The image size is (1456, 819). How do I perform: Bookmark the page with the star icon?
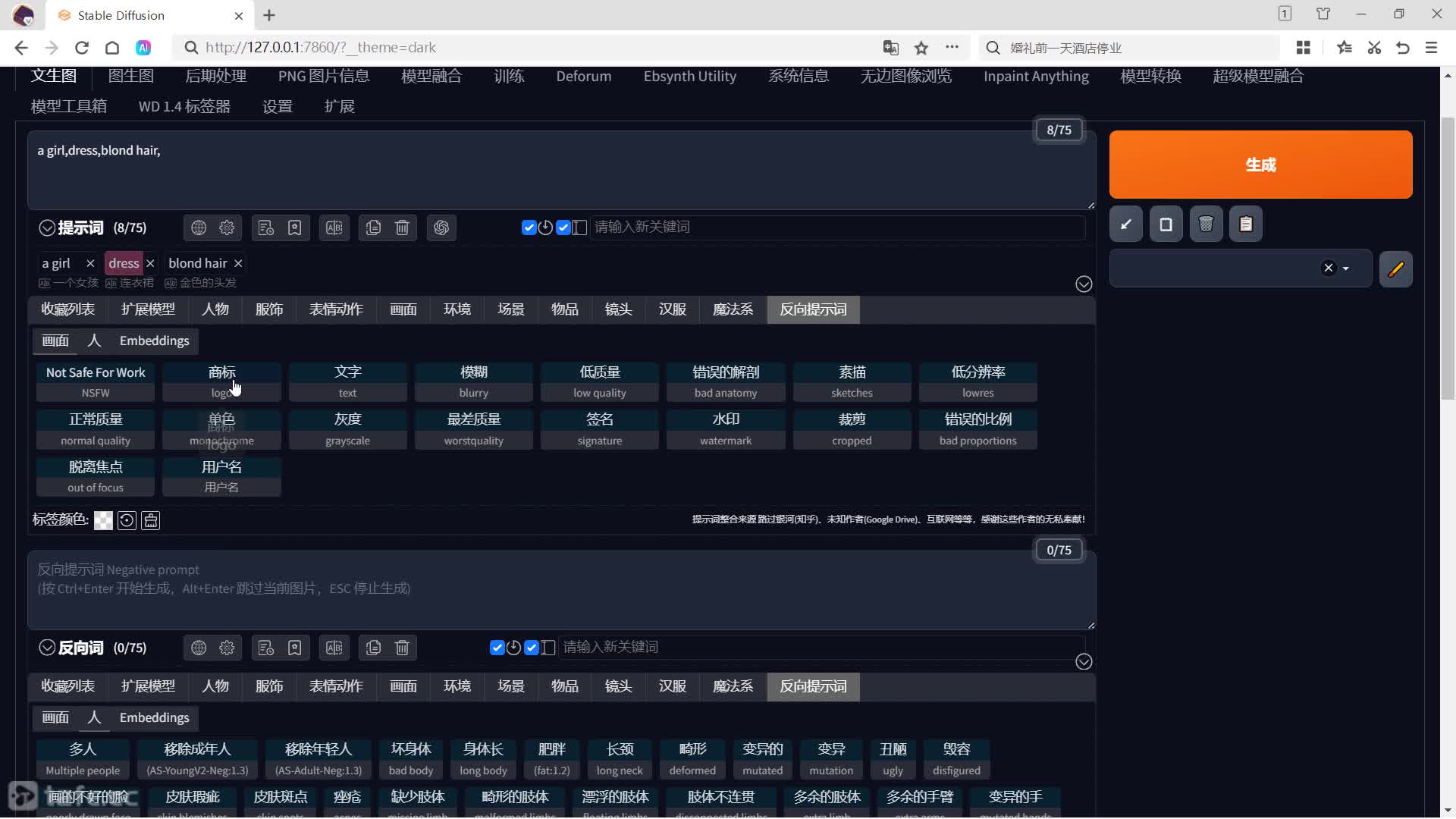921,48
